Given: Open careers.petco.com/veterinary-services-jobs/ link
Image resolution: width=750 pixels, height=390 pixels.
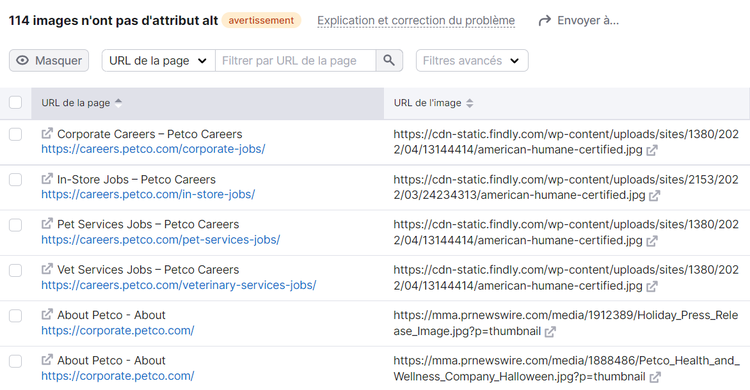Looking at the screenshot, I should click(x=178, y=285).
